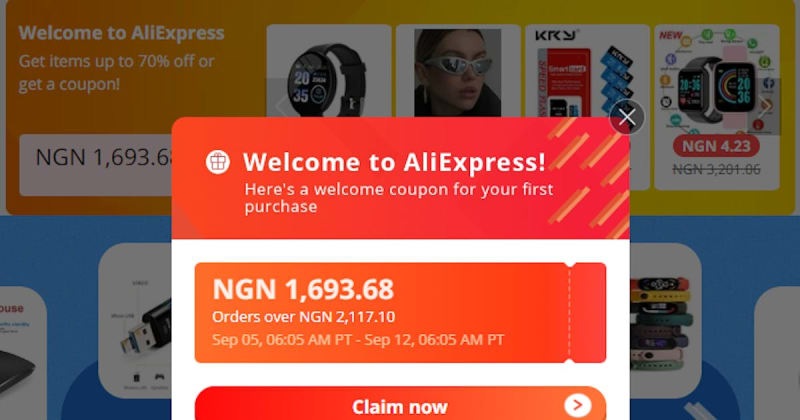Click the arrow icon on Claim now

coord(578,405)
